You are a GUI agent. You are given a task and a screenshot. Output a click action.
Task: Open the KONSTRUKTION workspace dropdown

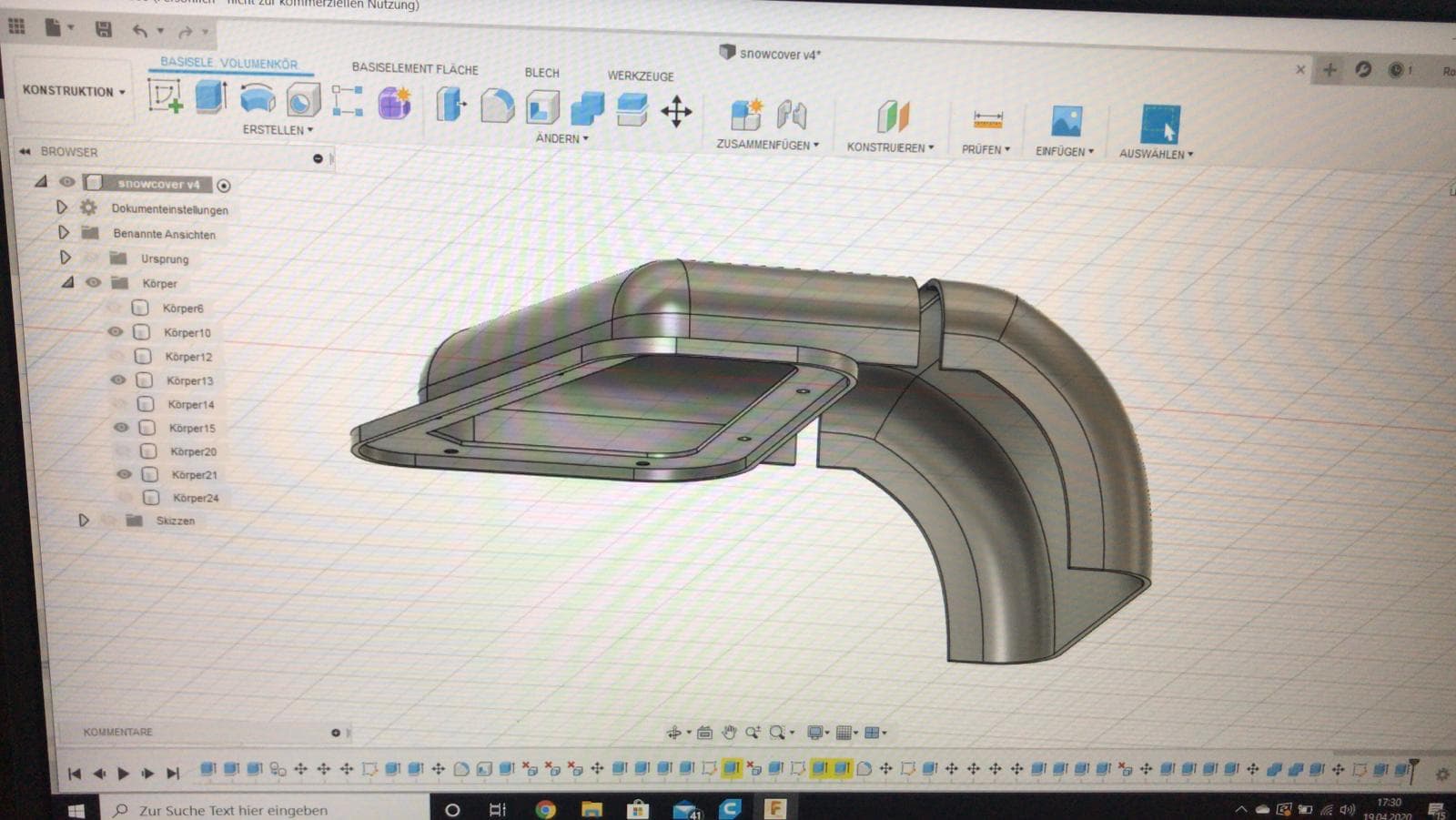pyautogui.click(x=74, y=91)
